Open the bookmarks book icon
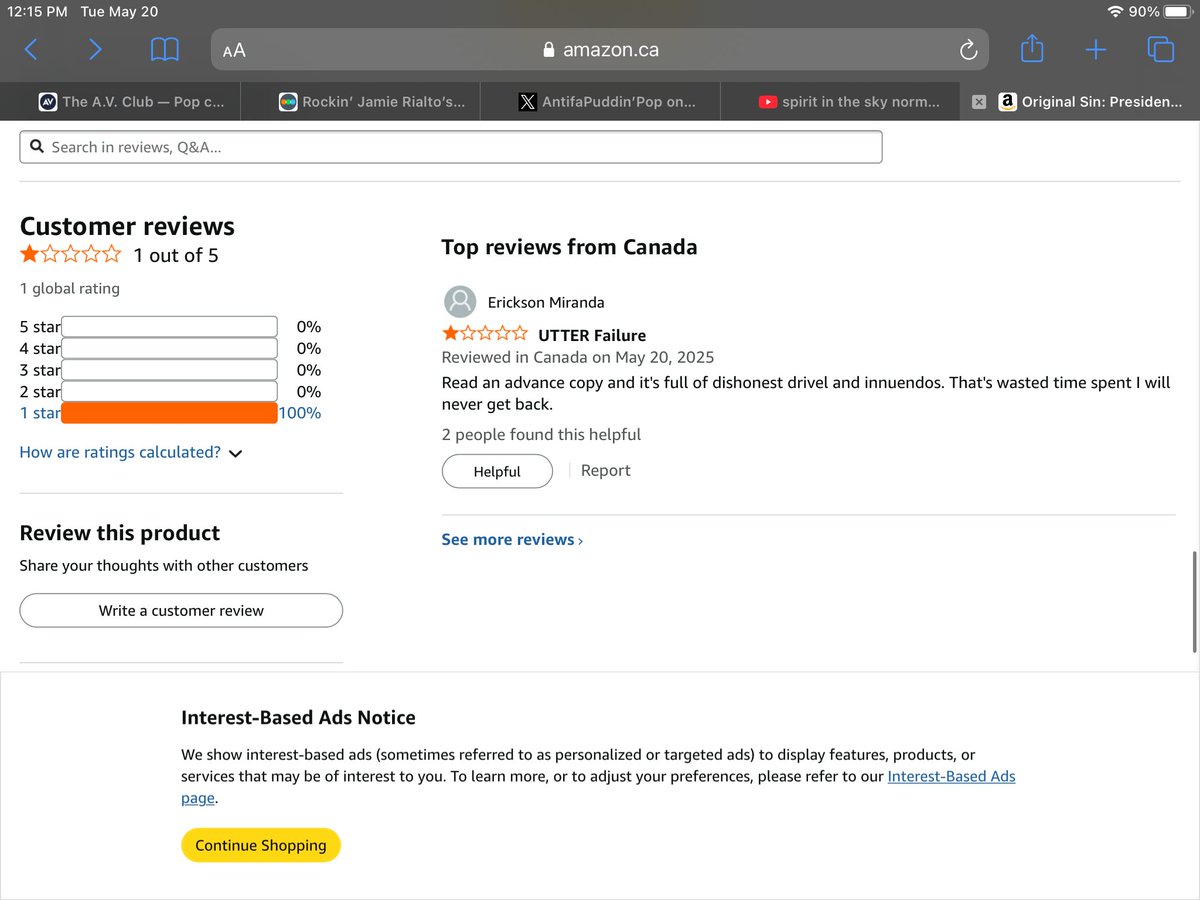The width and height of the screenshot is (1200, 900). (x=164, y=49)
